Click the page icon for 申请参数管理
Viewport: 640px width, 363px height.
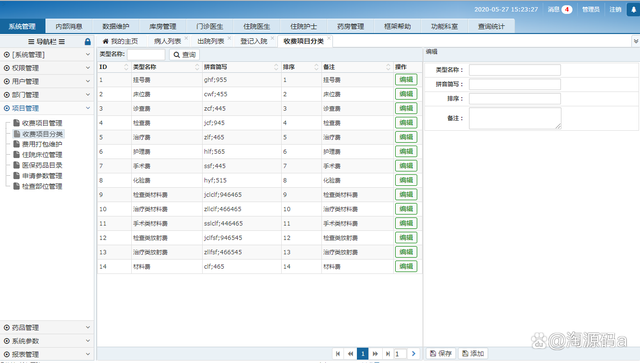17,175
